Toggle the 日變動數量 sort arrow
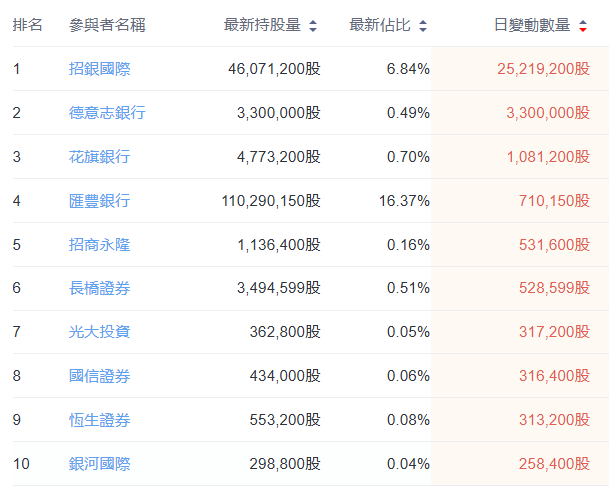Screen dimensions: 609x489 pyautogui.click(x=583, y=26)
